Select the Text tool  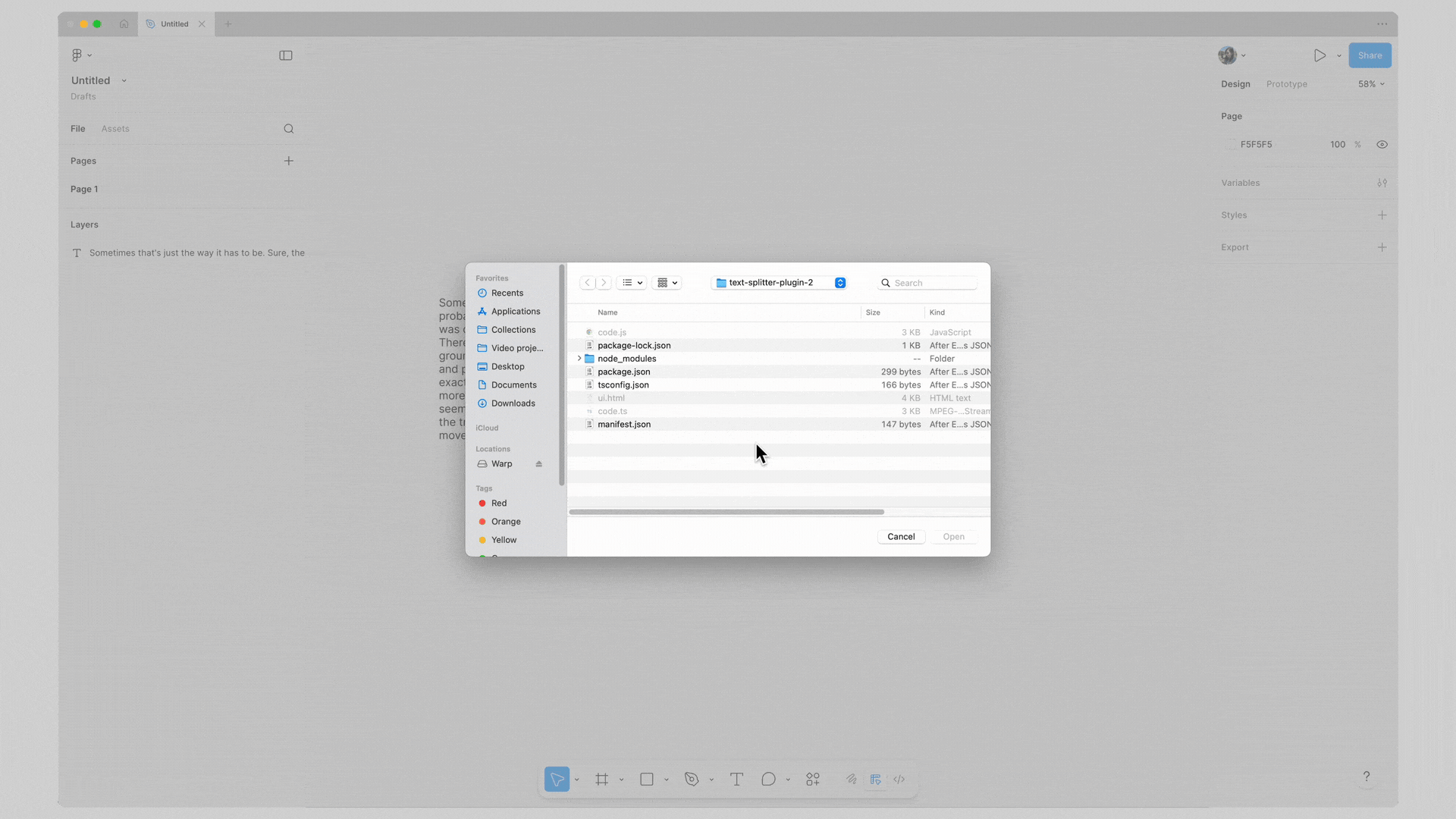click(x=736, y=779)
